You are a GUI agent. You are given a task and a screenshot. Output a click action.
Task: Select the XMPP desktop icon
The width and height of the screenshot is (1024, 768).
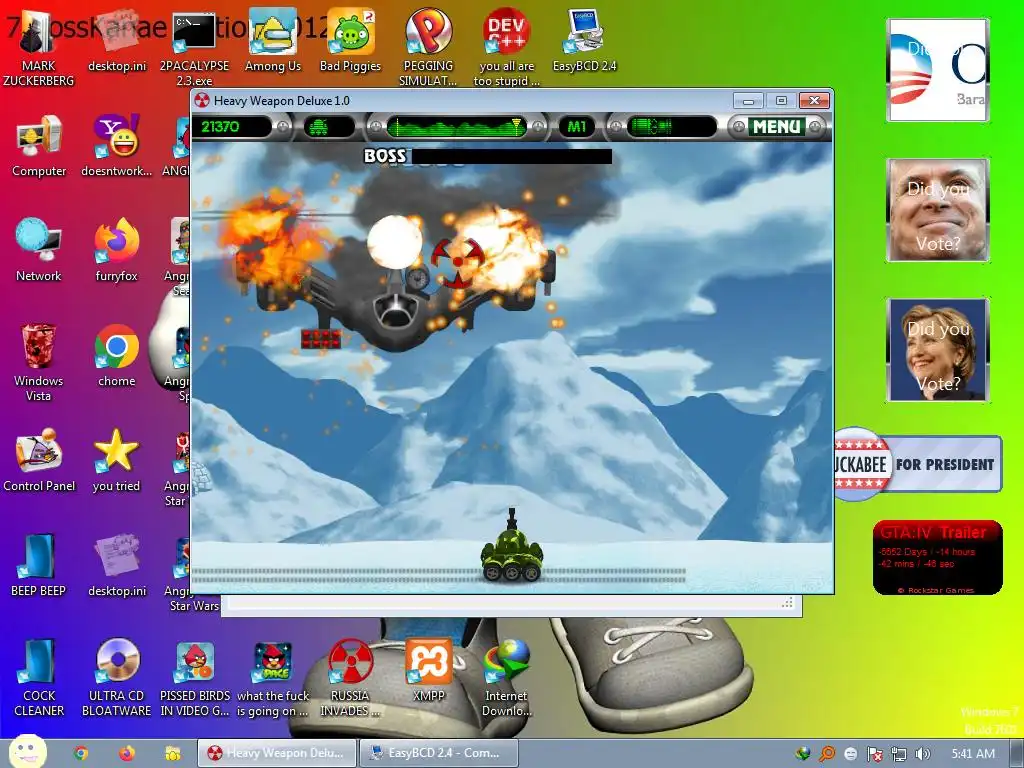428,671
